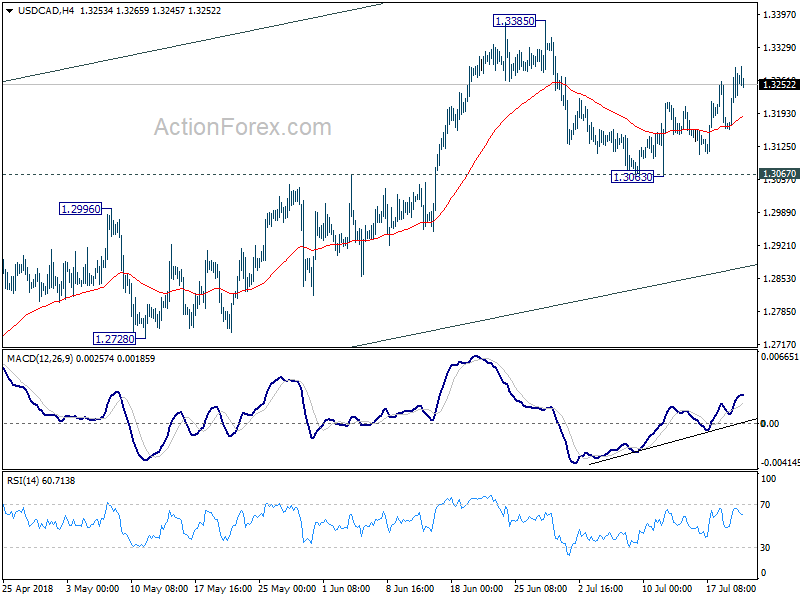Click the MACD zero level 0.00 label
The height and width of the screenshot is (600, 800).
click(x=770, y=423)
